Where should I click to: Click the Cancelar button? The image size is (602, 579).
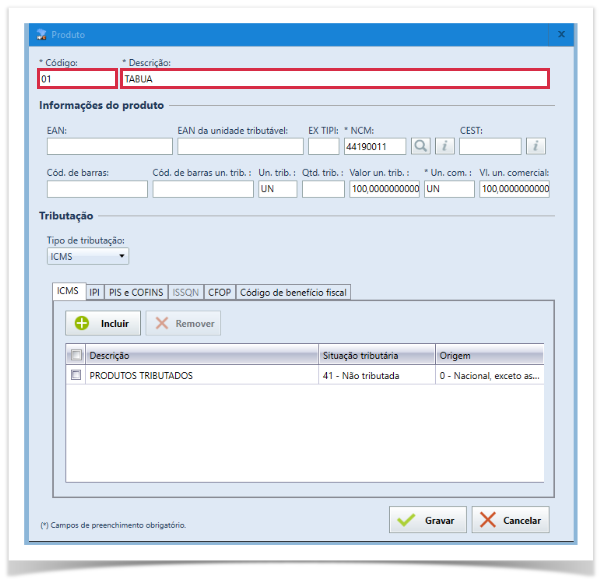click(511, 520)
